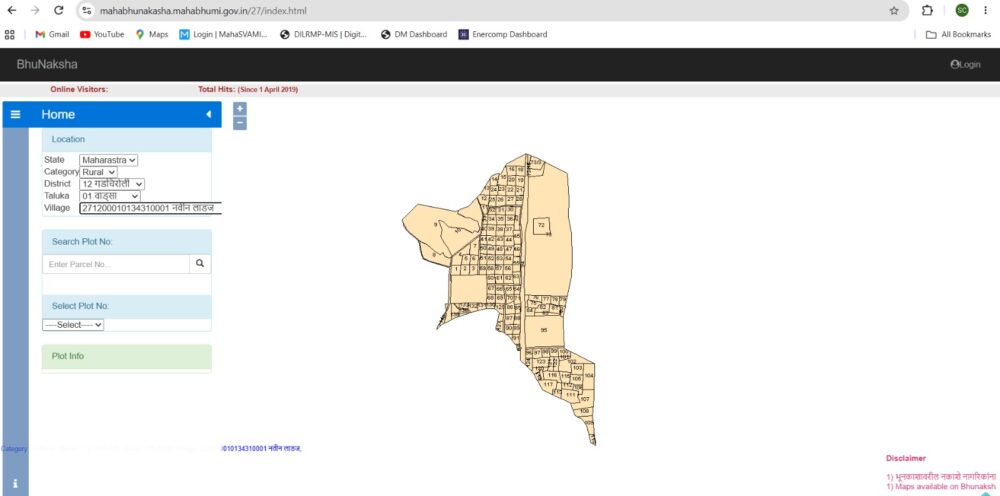The height and width of the screenshot is (496, 1000).
Task: Reload the BhuNaksha page
Action: 59,11
